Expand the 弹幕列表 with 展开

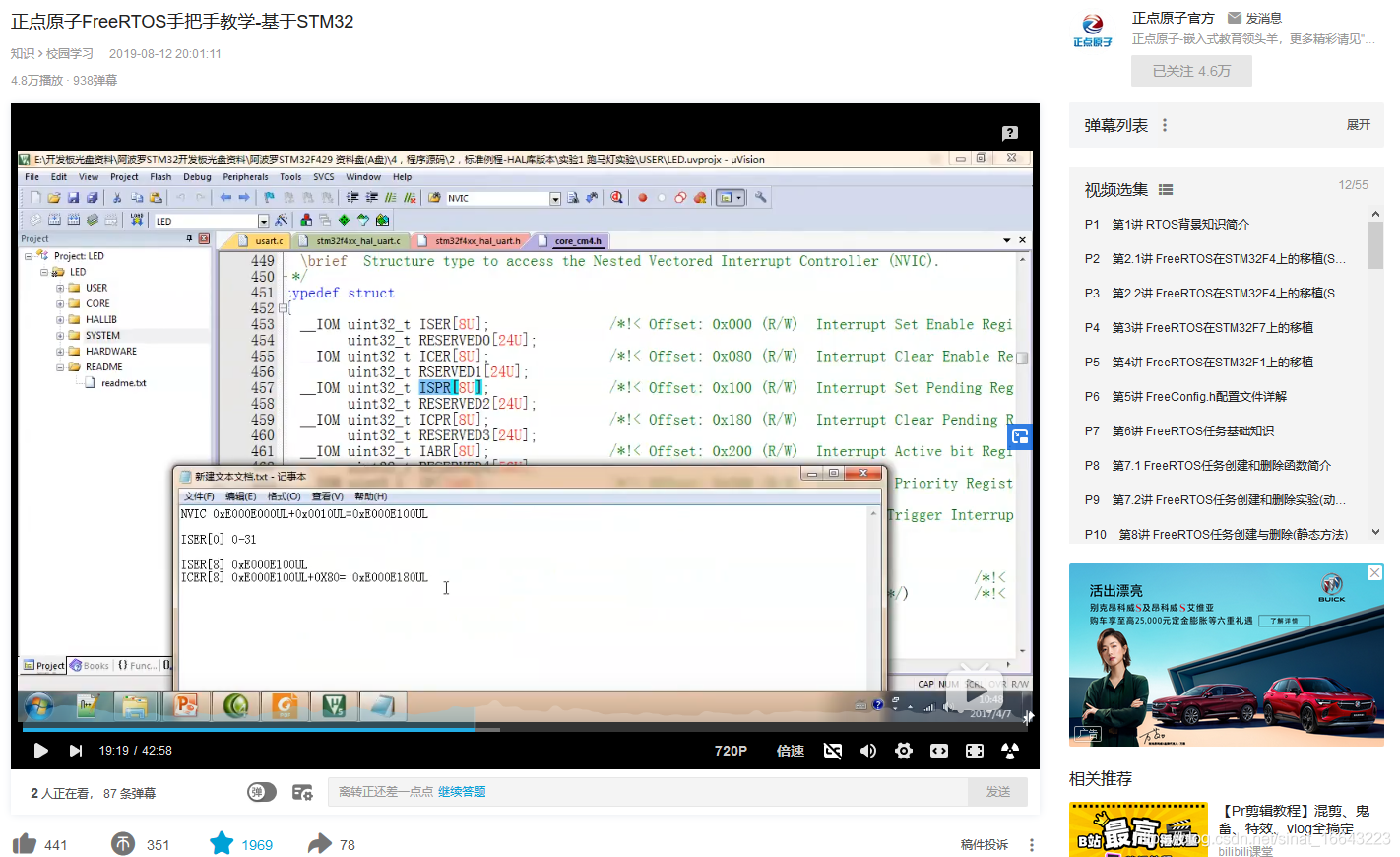point(1359,125)
